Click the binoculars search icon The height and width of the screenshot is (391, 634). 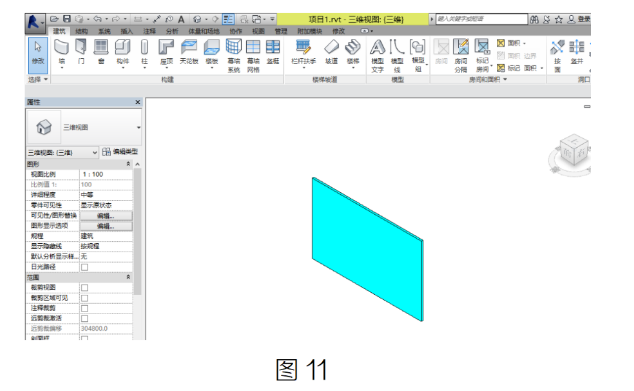click(x=534, y=19)
